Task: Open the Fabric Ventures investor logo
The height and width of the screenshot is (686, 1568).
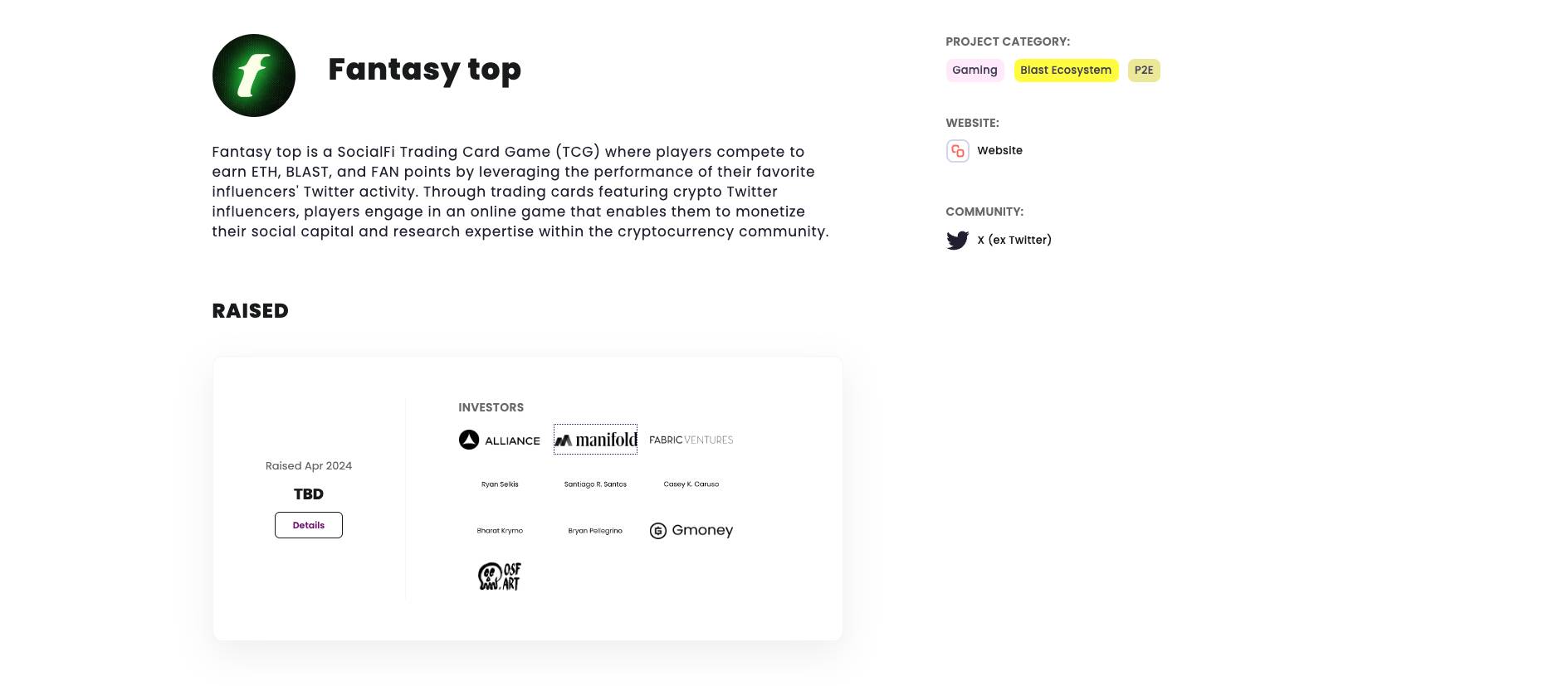Action: click(x=691, y=440)
